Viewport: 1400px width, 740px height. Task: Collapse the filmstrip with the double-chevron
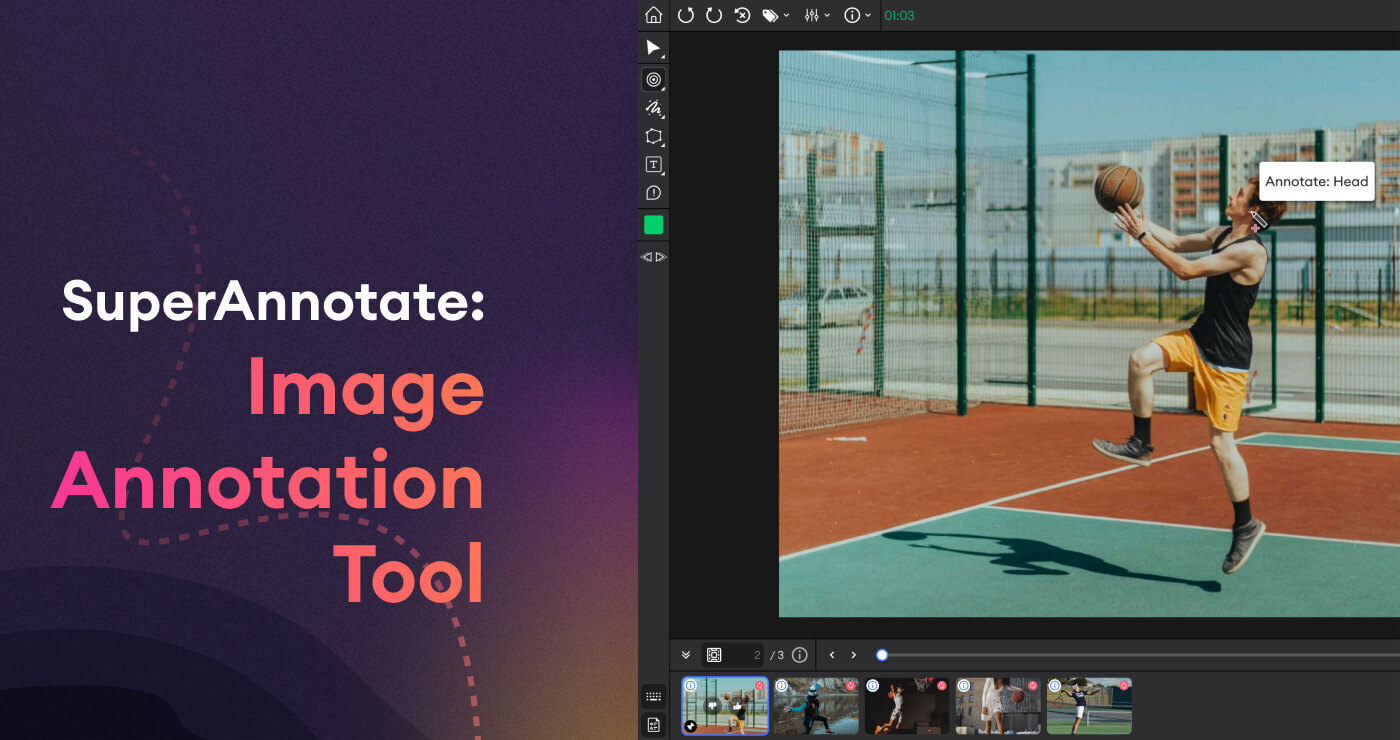click(686, 654)
